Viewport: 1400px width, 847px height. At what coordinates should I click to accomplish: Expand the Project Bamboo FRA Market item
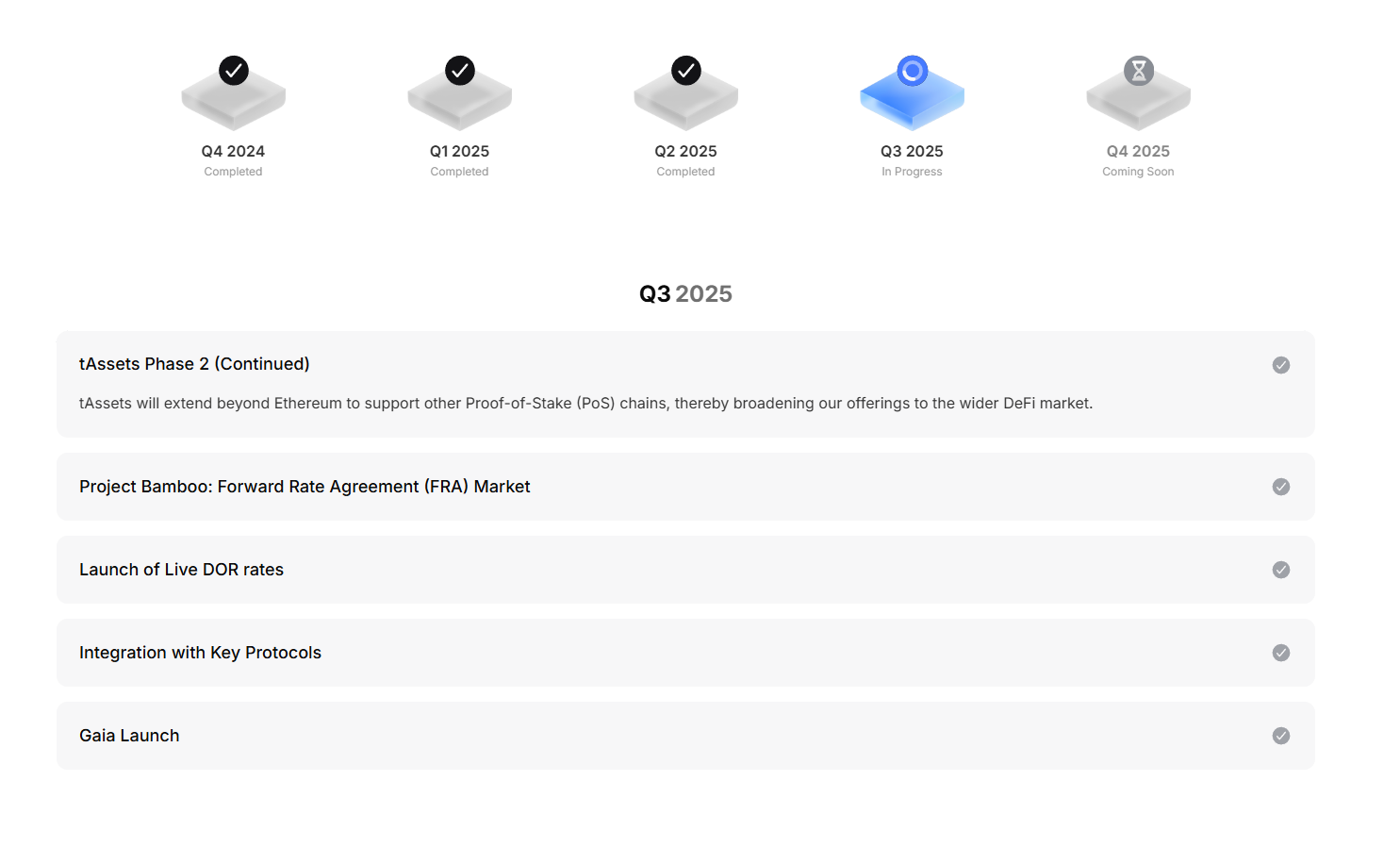pos(685,487)
